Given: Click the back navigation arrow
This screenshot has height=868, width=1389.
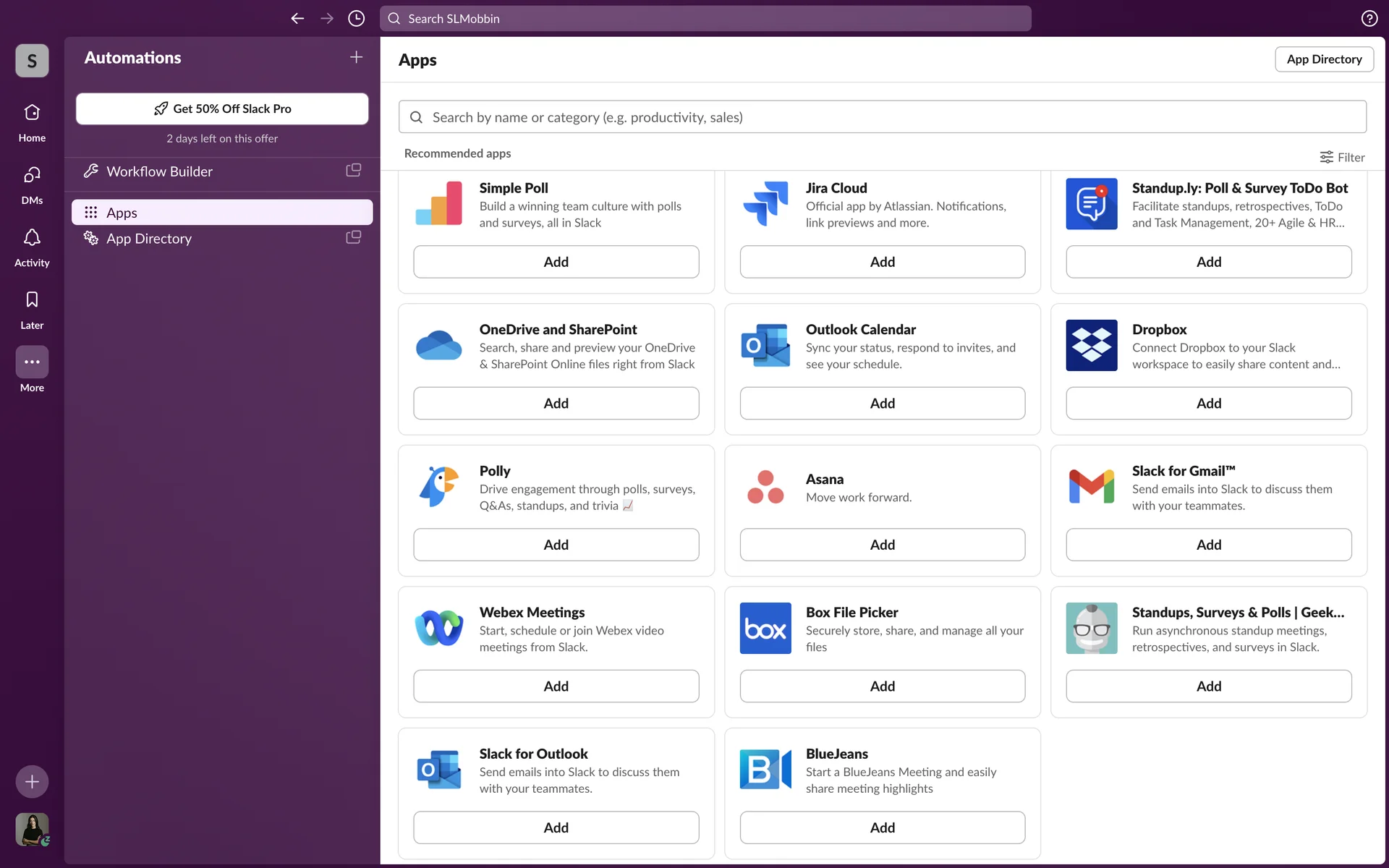Looking at the screenshot, I should 297,19.
